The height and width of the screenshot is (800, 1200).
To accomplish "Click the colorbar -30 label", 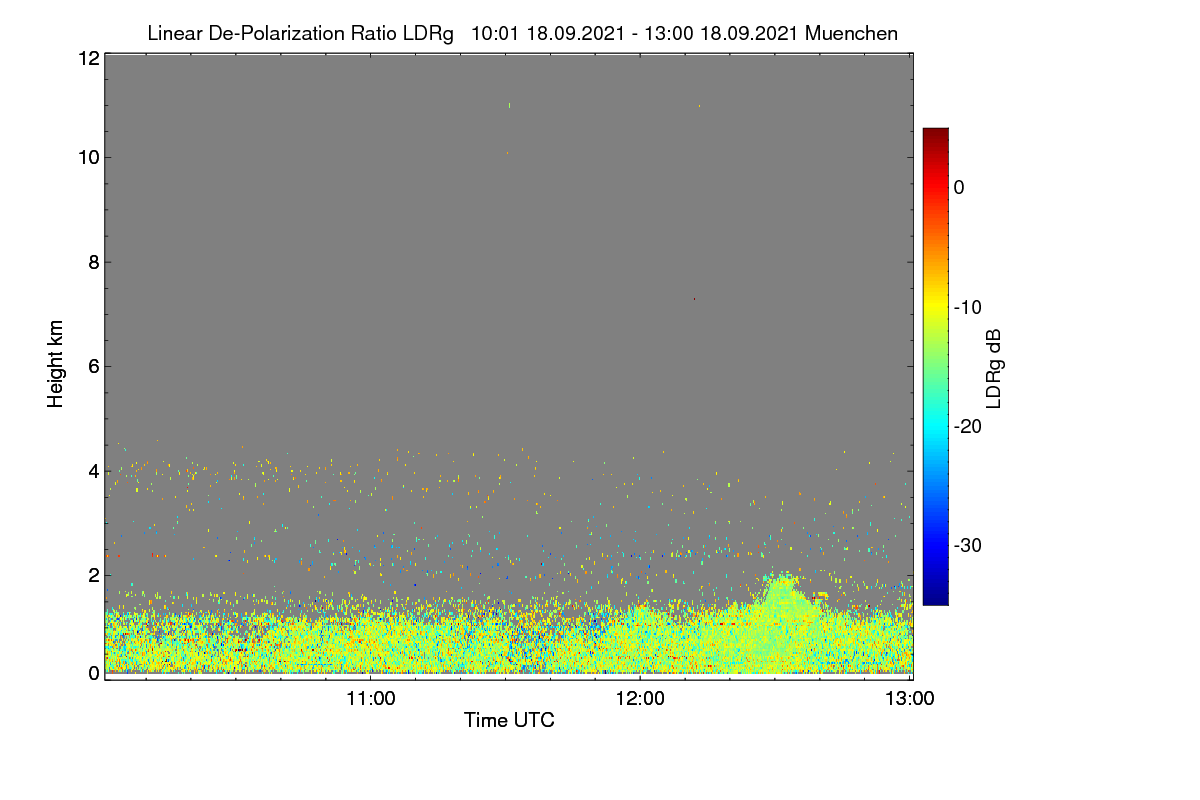I will (967, 545).
